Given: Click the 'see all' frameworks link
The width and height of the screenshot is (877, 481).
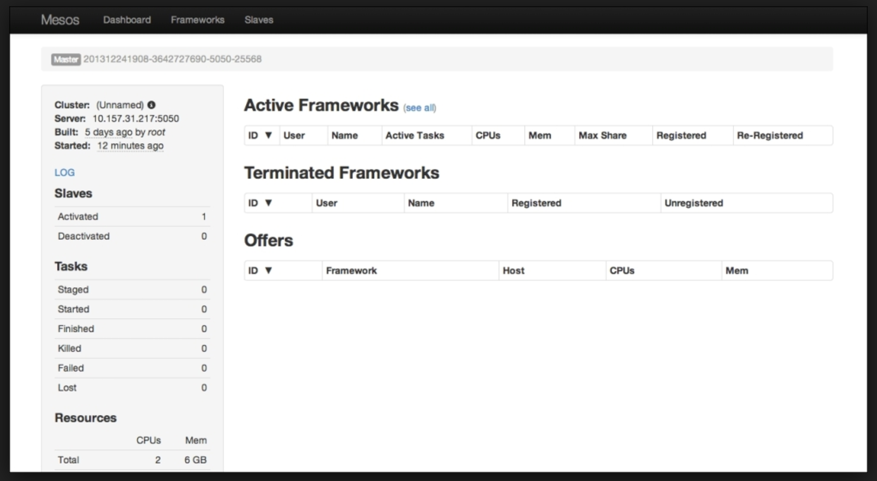Looking at the screenshot, I should coord(419,108).
